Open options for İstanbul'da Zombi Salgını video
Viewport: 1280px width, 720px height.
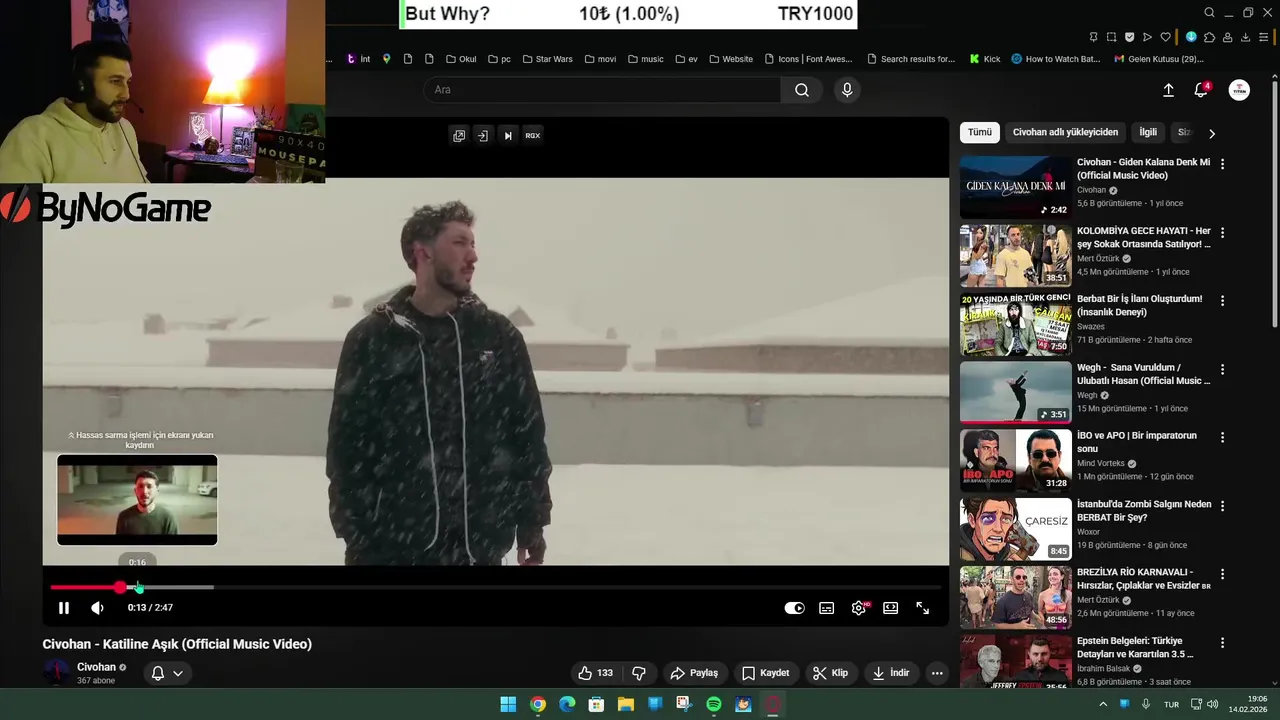click(x=1222, y=505)
